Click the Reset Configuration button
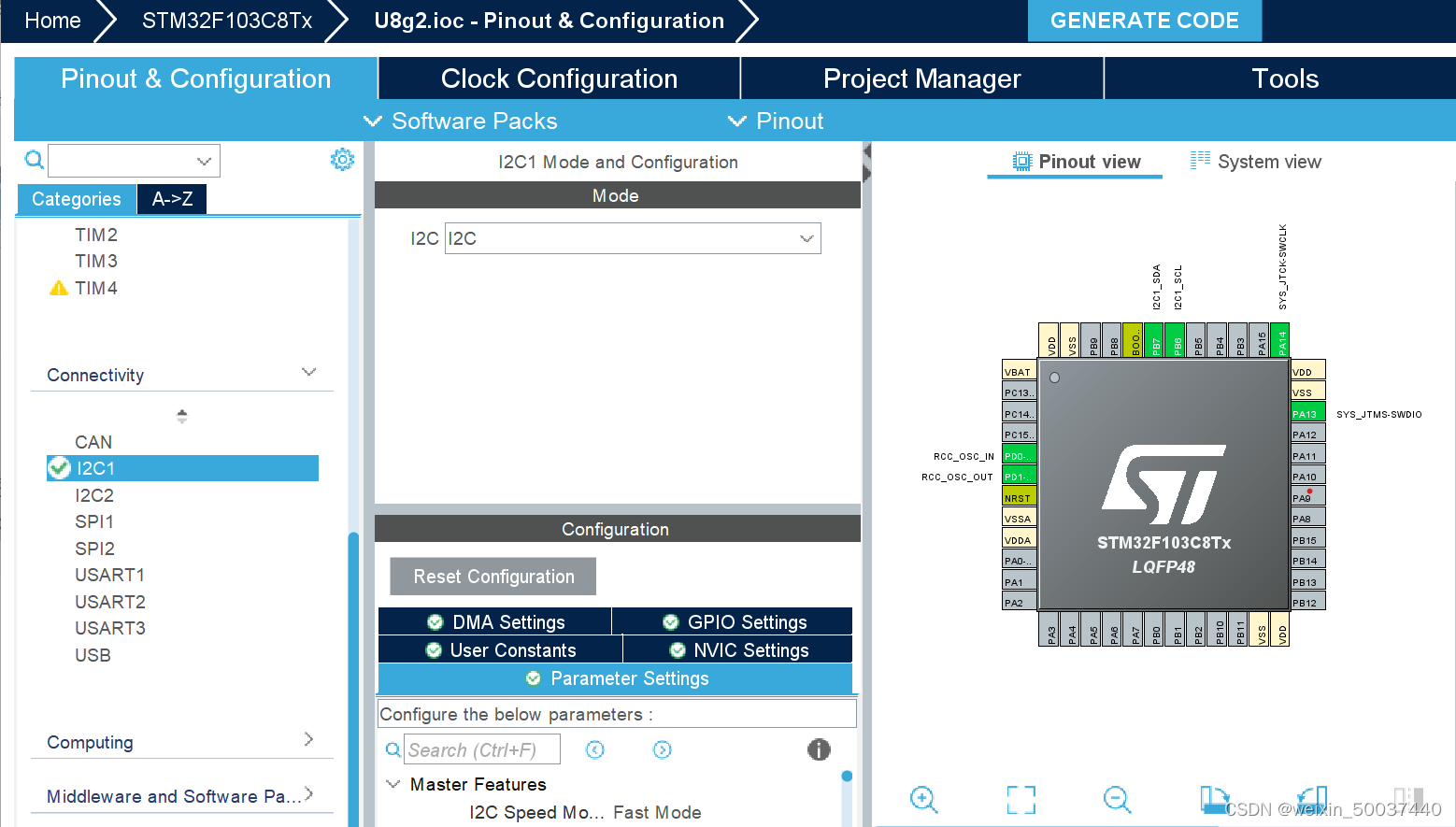This screenshot has height=827, width=1456. (x=492, y=577)
